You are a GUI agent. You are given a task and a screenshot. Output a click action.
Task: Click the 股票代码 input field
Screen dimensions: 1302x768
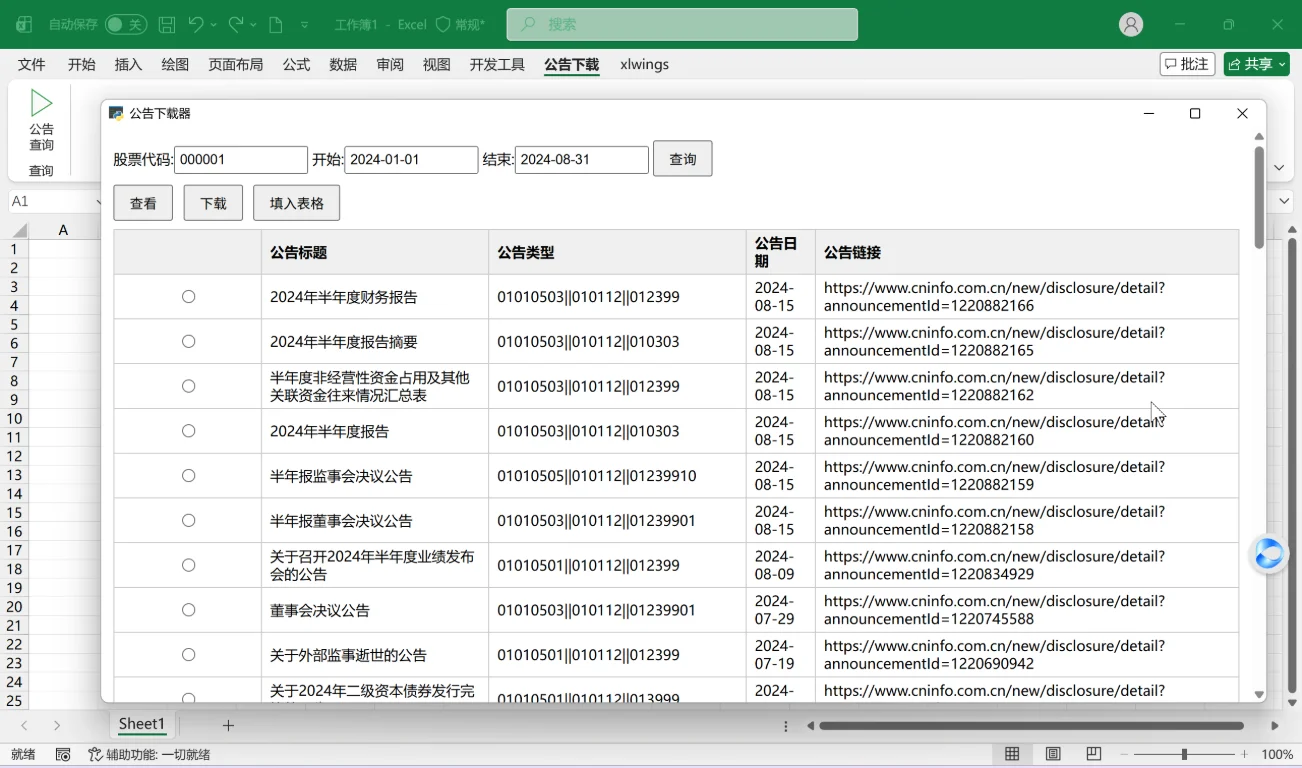click(241, 160)
